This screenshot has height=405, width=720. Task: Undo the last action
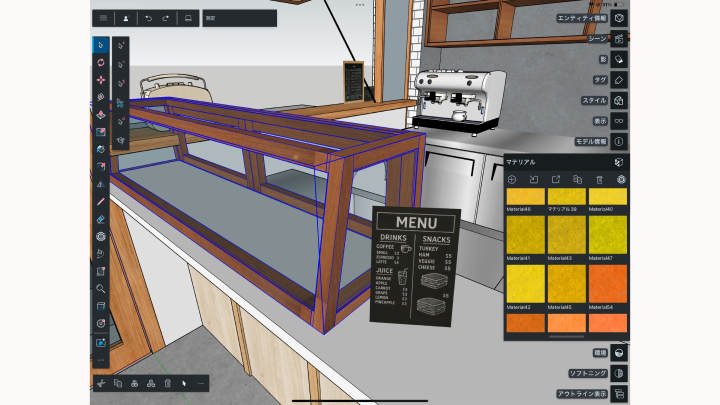(148, 18)
